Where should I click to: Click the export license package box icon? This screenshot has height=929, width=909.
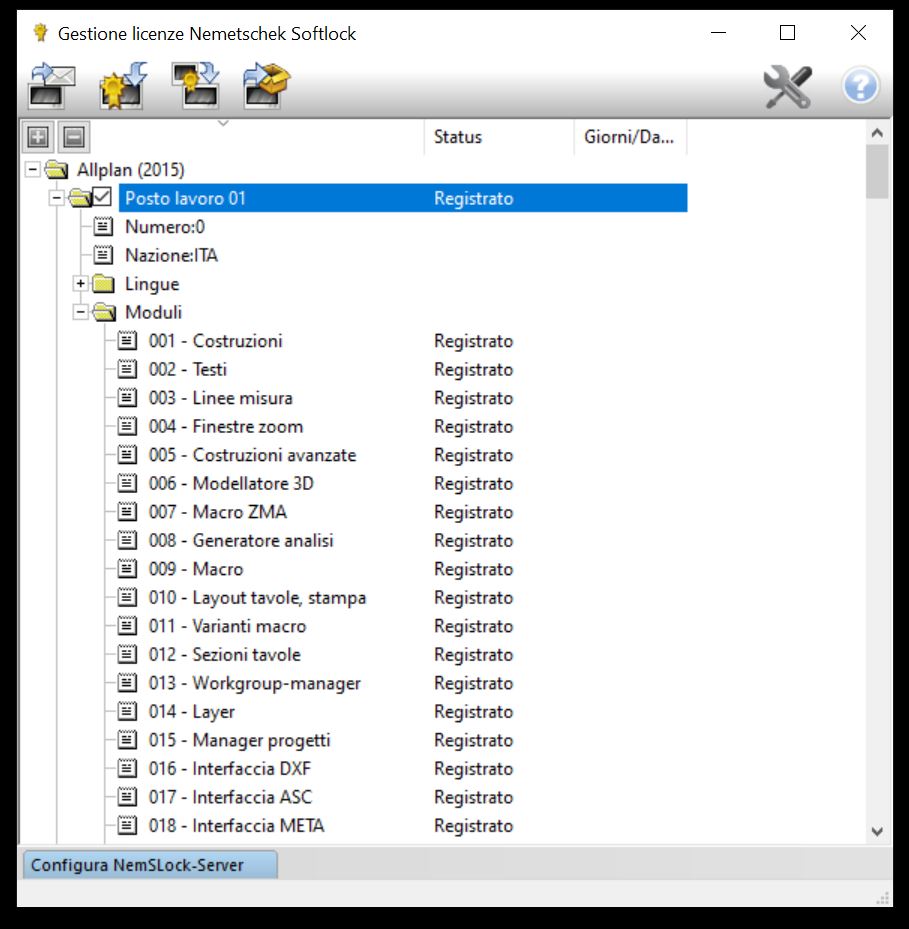(266, 86)
